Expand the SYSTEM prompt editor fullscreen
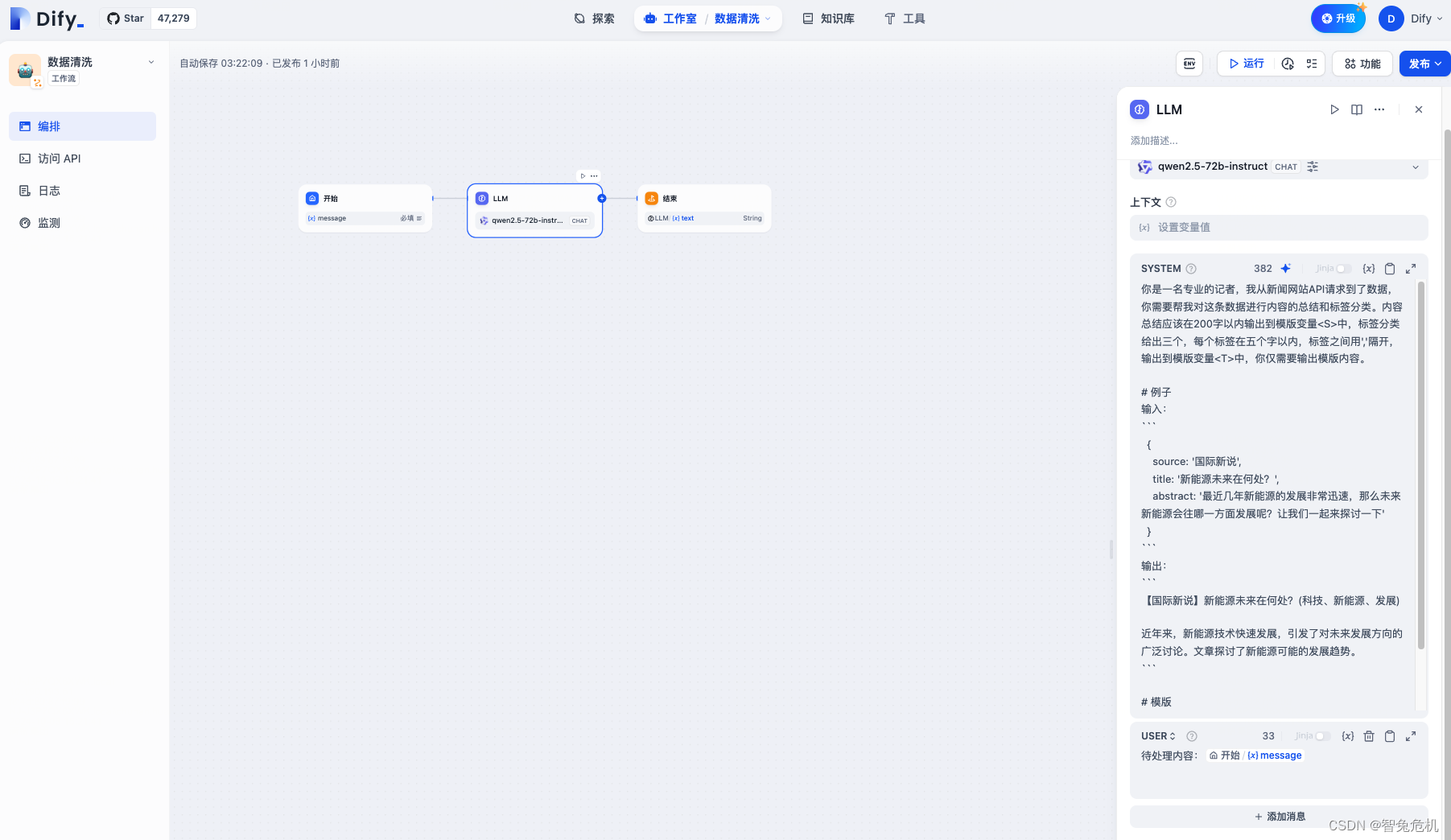Screen dimensions: 1451x840 pos(1411,269)
